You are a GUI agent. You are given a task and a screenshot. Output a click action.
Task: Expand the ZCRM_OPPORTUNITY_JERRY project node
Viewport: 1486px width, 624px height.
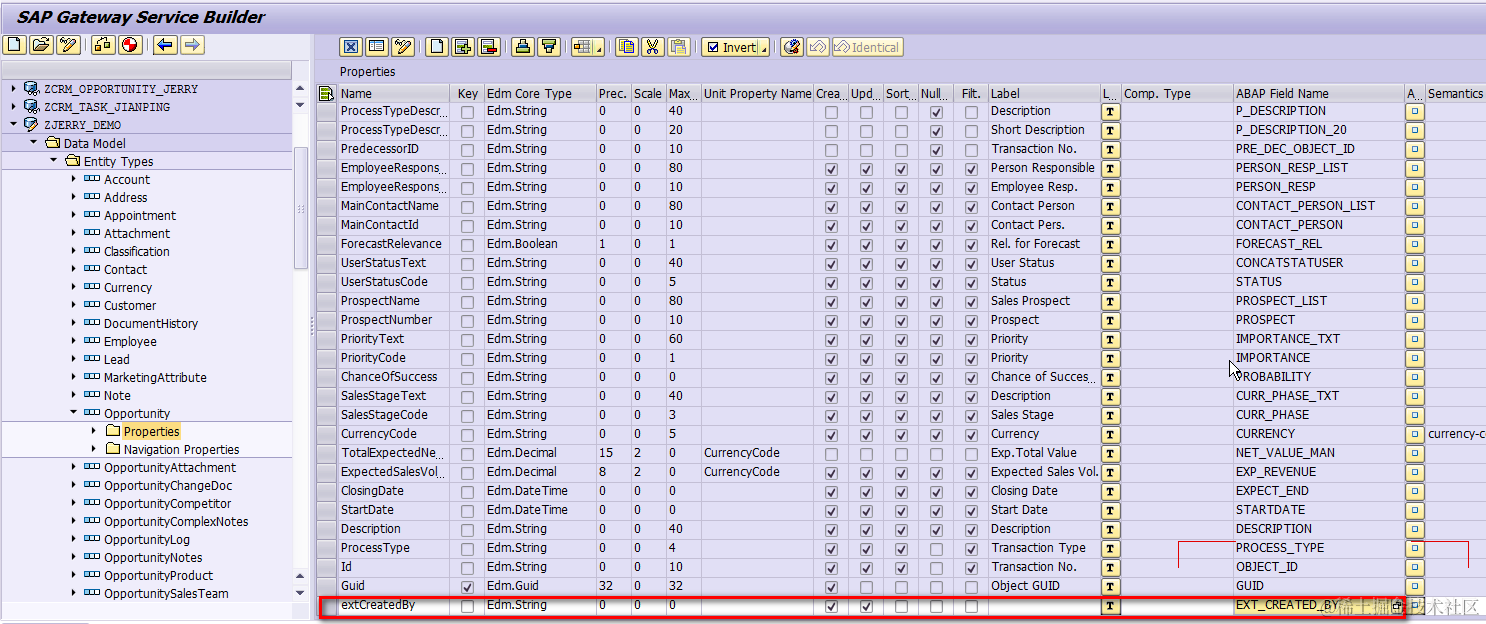tap(13, 89)
